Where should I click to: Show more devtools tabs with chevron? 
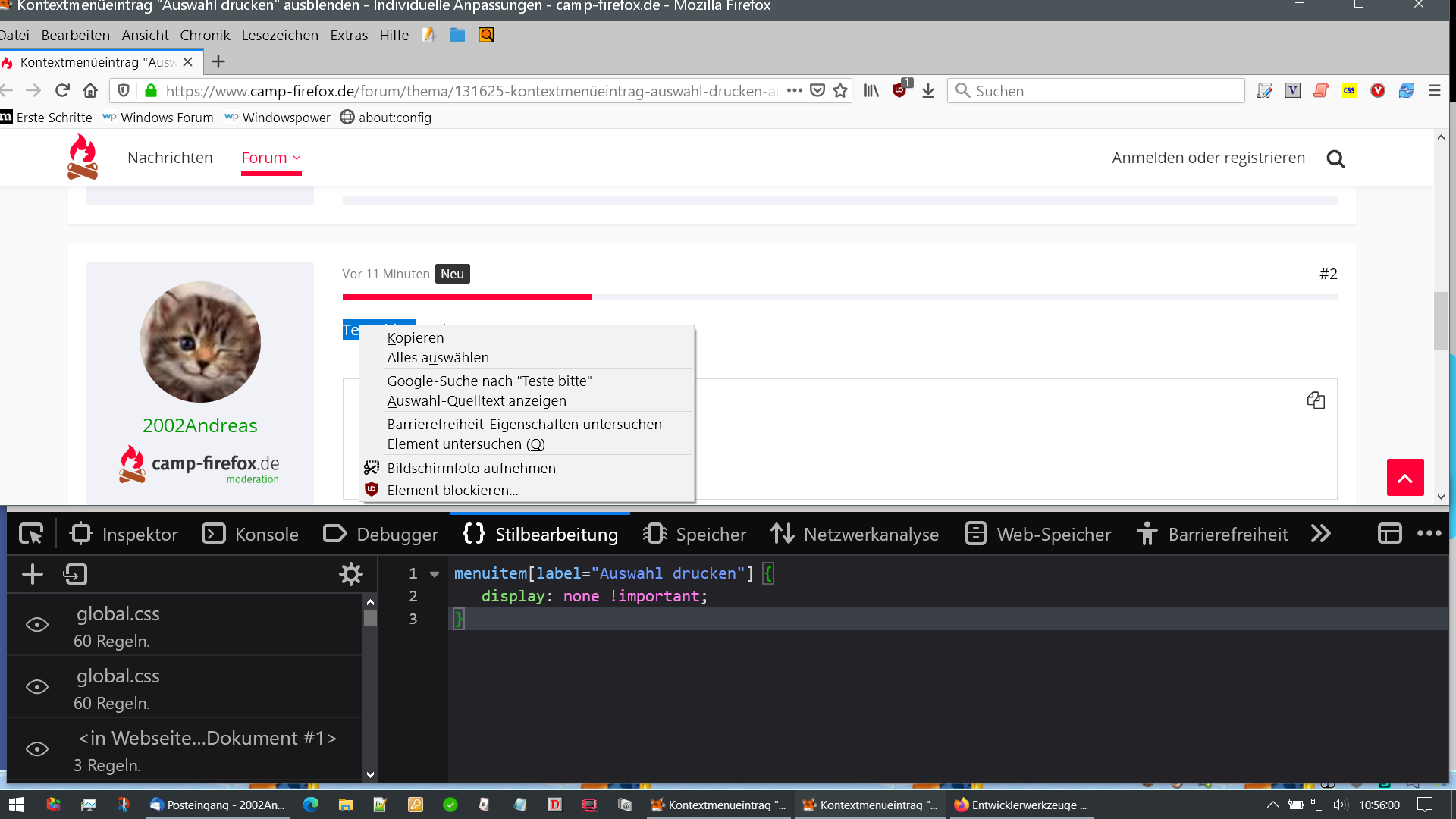tap(1320, 534)
